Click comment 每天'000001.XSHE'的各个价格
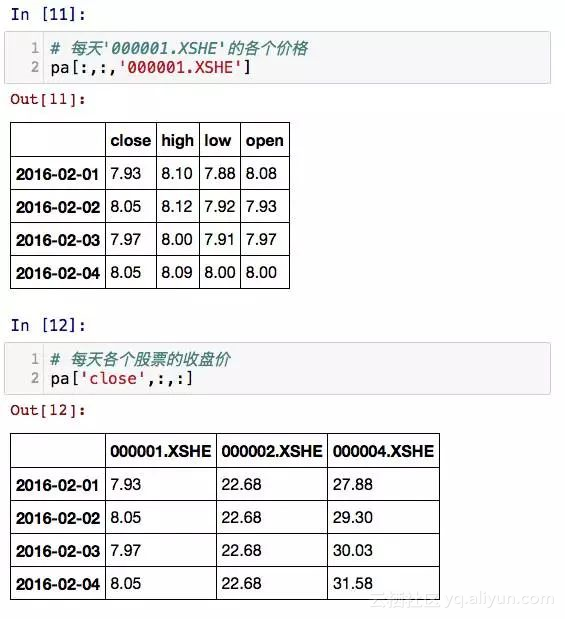This screenshot has width=565, height=619. (179, 48)
